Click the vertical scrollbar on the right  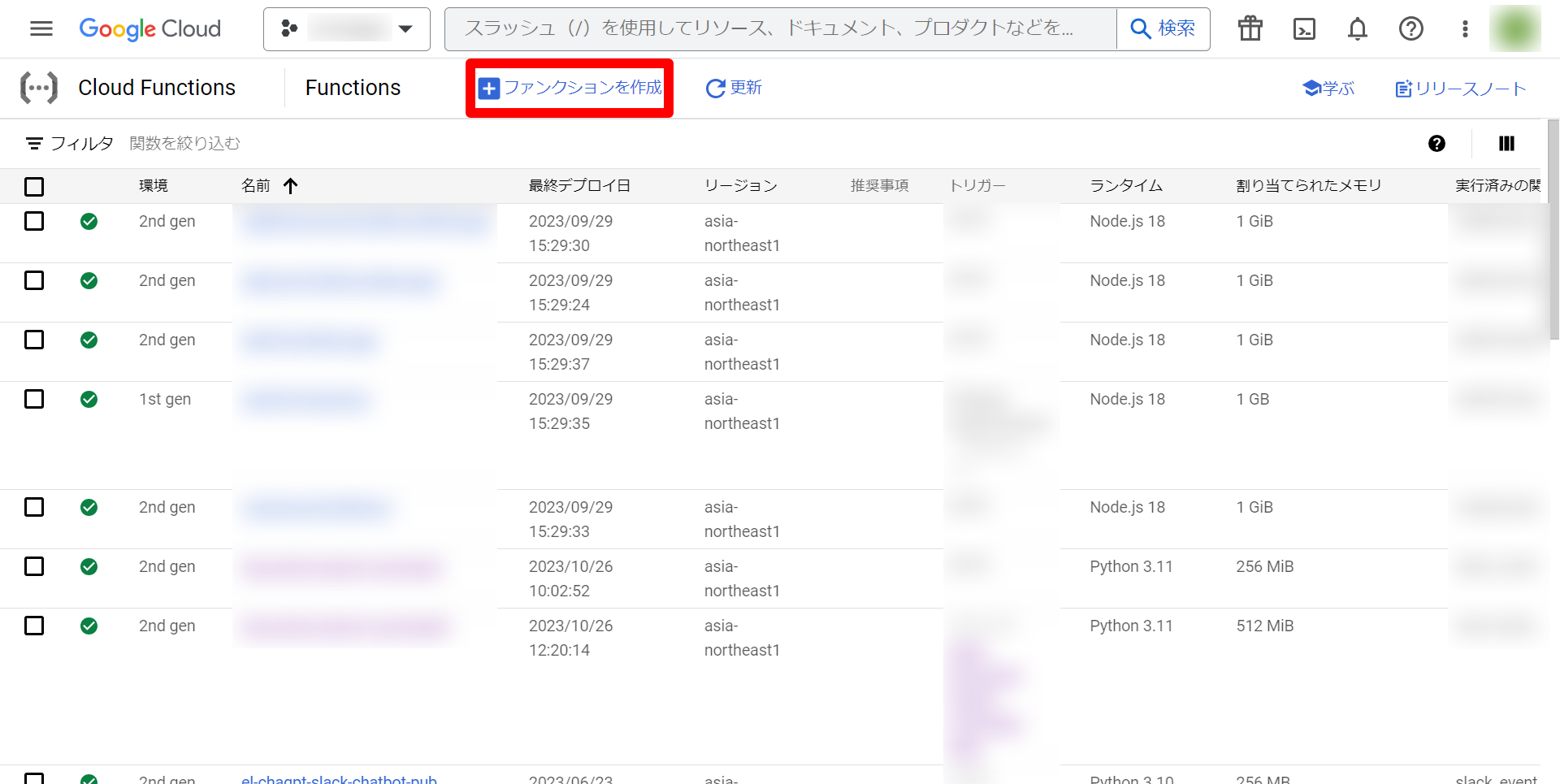click(1553, 227)
